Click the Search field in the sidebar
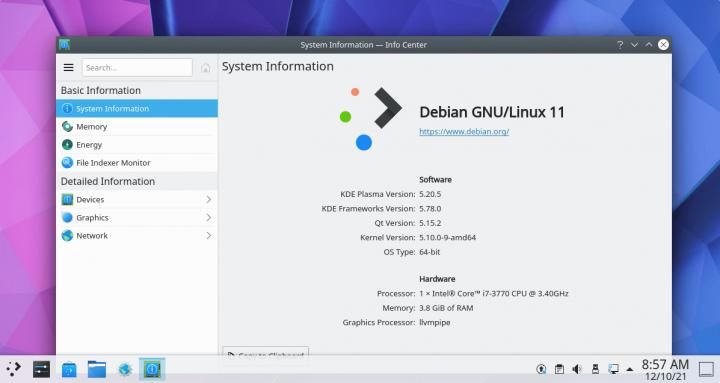This screenshot has width=720, height=383. 137,68
